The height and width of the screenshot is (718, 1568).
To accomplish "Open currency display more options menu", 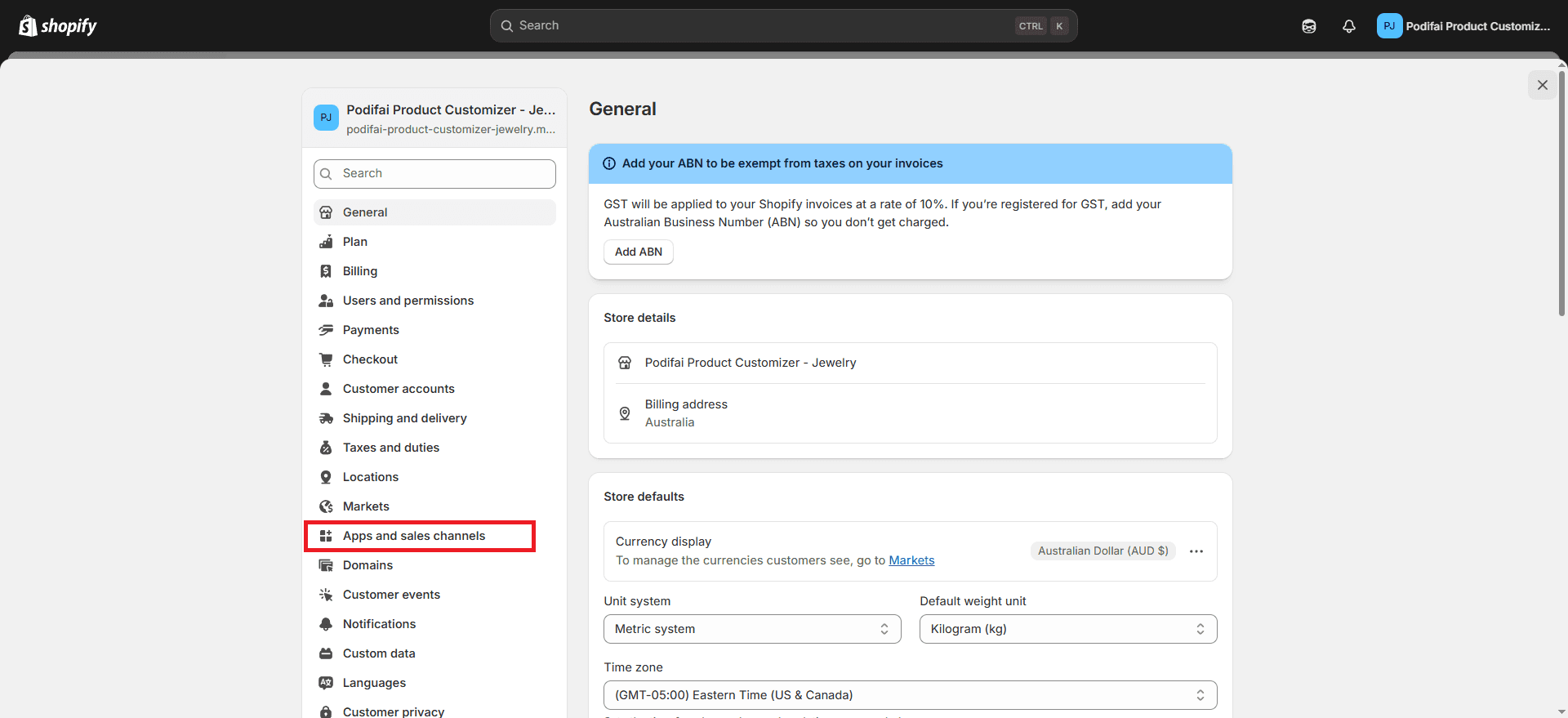I will point(1196,551).
